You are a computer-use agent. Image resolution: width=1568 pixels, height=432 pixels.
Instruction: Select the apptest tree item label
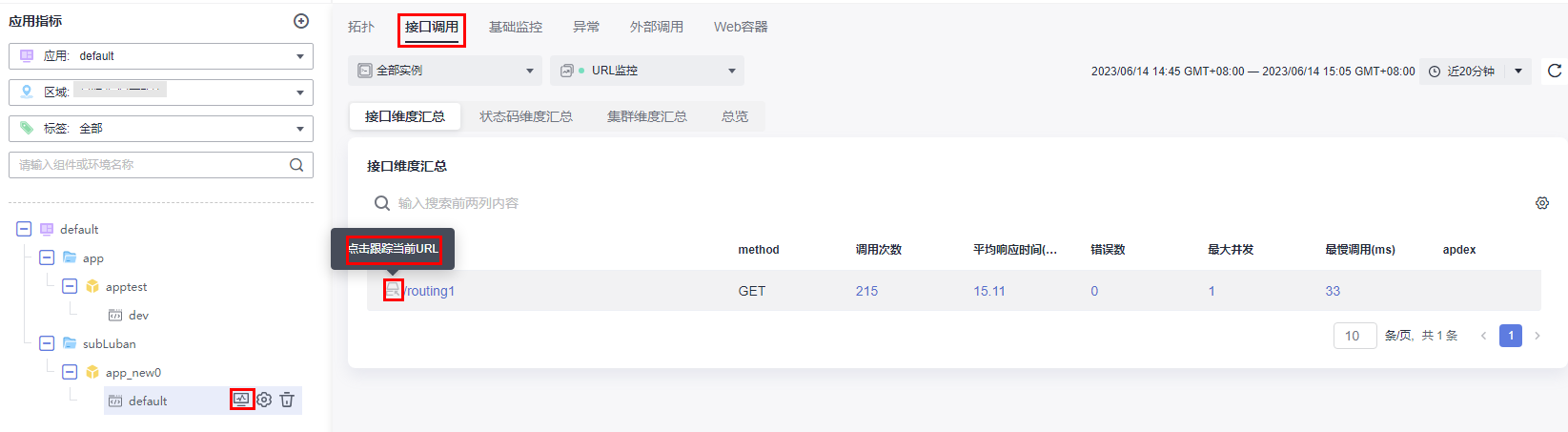[x=127, y=286]
